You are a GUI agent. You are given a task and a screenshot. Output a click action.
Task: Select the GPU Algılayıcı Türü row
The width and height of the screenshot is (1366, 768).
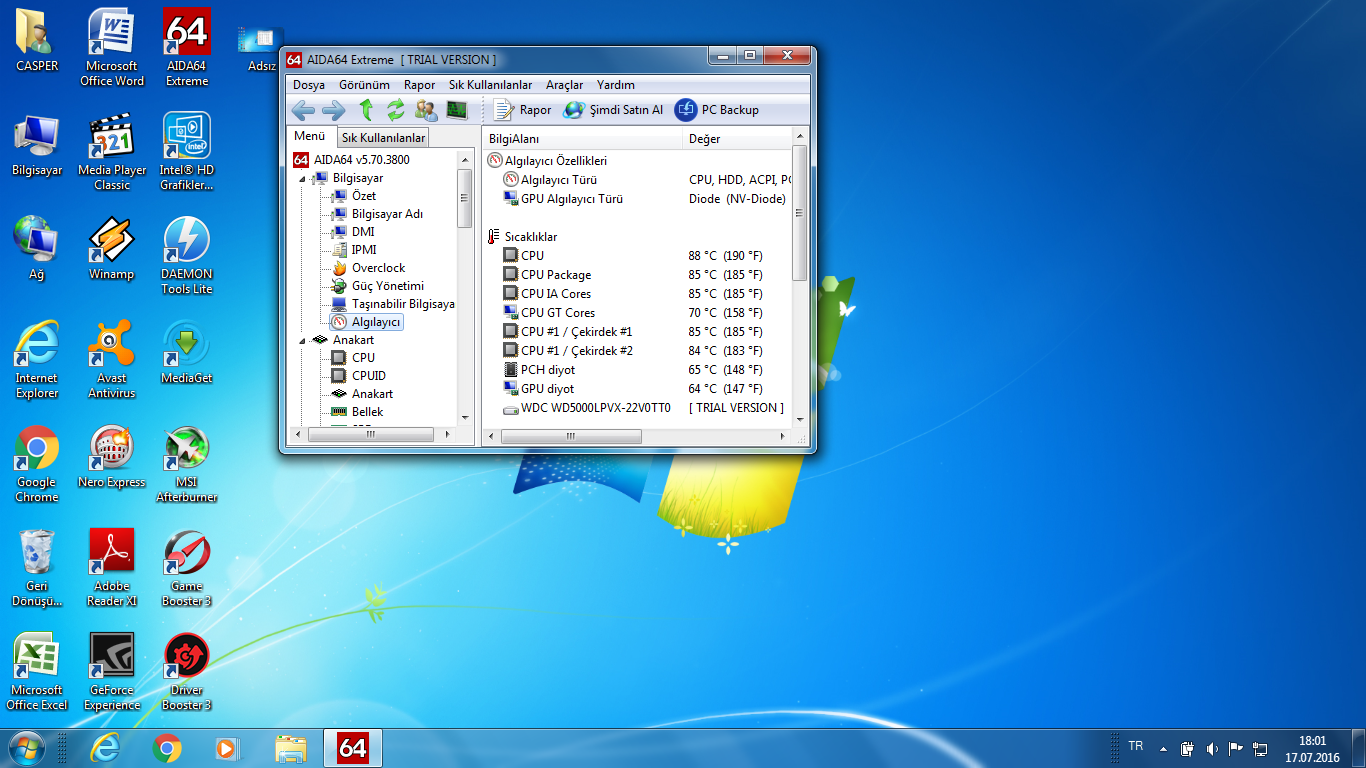point(638,199)
